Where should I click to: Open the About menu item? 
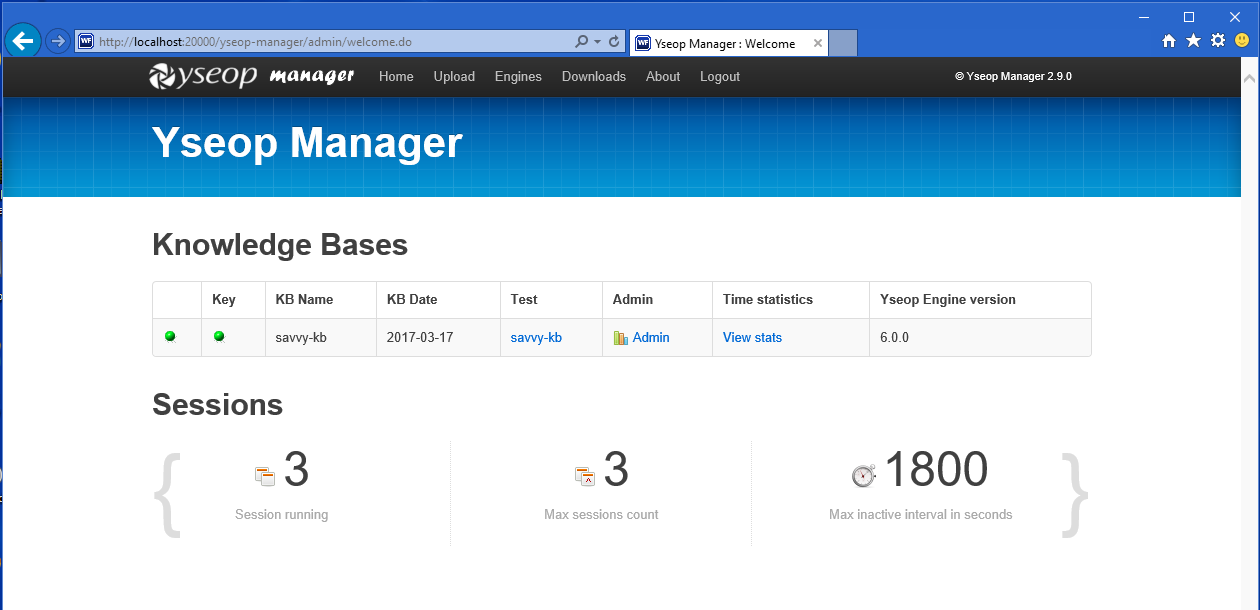tap(663, 77)
